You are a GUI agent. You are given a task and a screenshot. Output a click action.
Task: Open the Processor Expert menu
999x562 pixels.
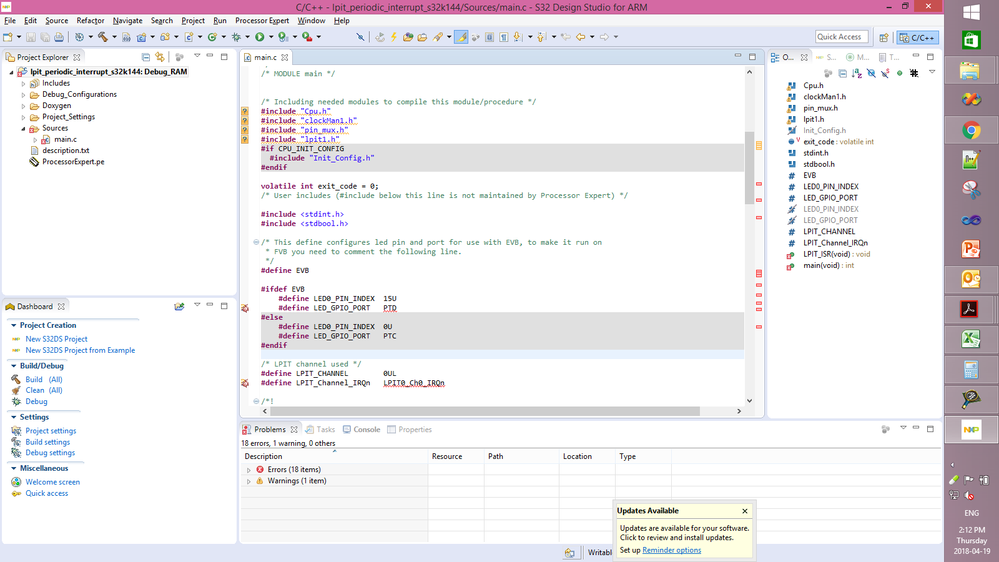click(x=262, y=20)
